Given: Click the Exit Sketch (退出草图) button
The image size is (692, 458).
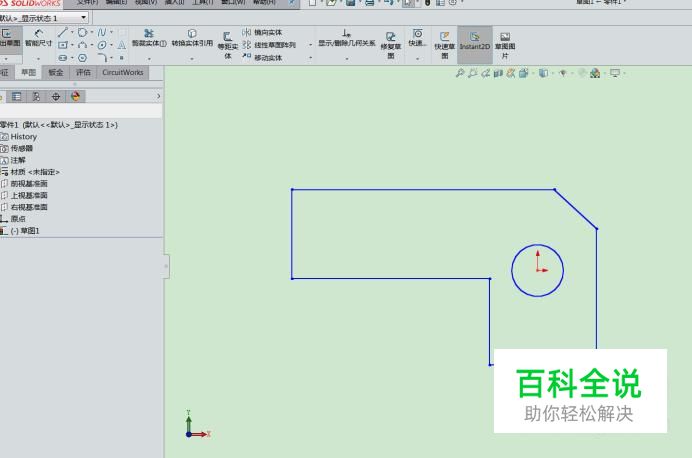Looking at the screenshot, I should tap(10, 38).
